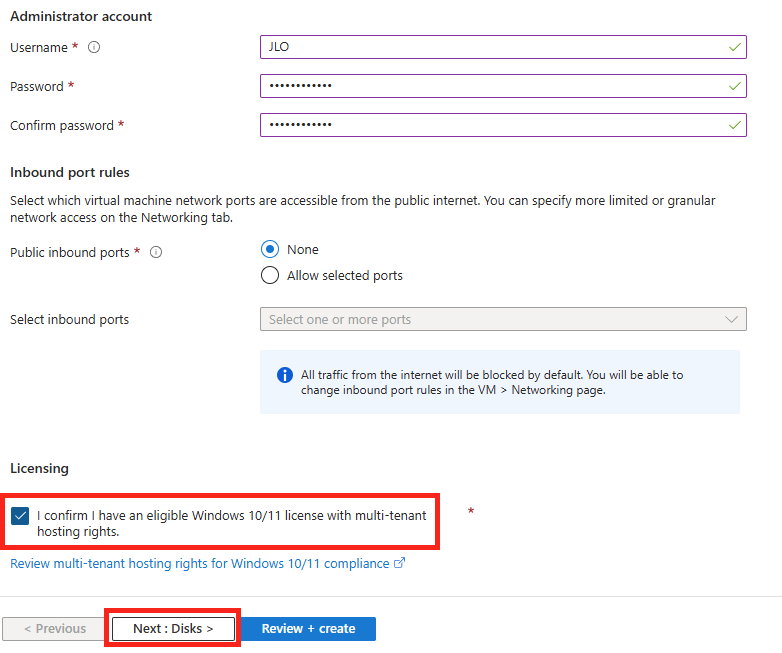
Task: Select Allow selected ports option
Action: (x=270, y=275)
